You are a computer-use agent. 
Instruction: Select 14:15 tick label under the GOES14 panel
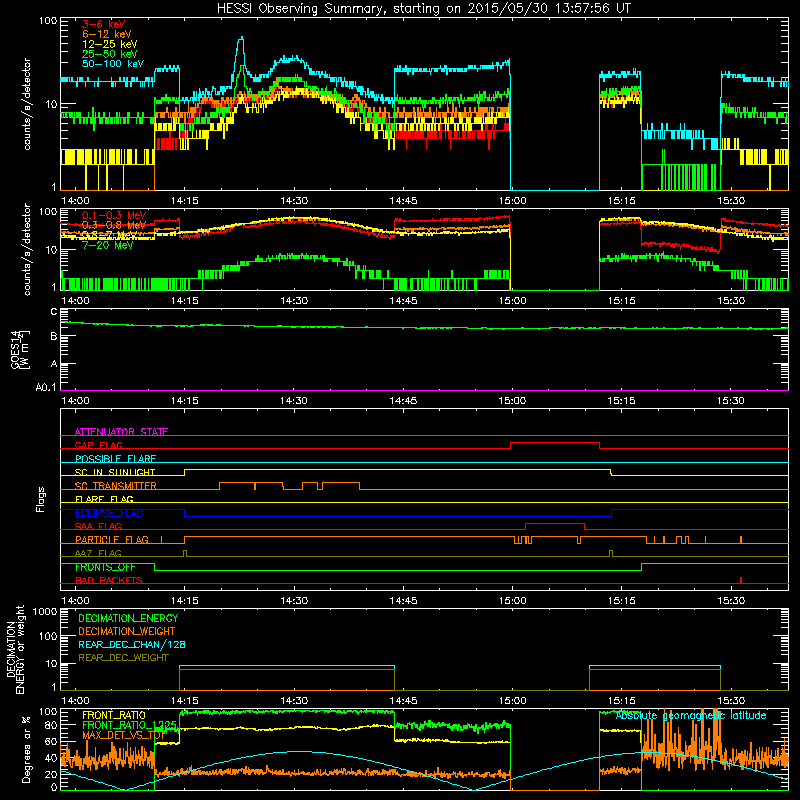[185, 401]
